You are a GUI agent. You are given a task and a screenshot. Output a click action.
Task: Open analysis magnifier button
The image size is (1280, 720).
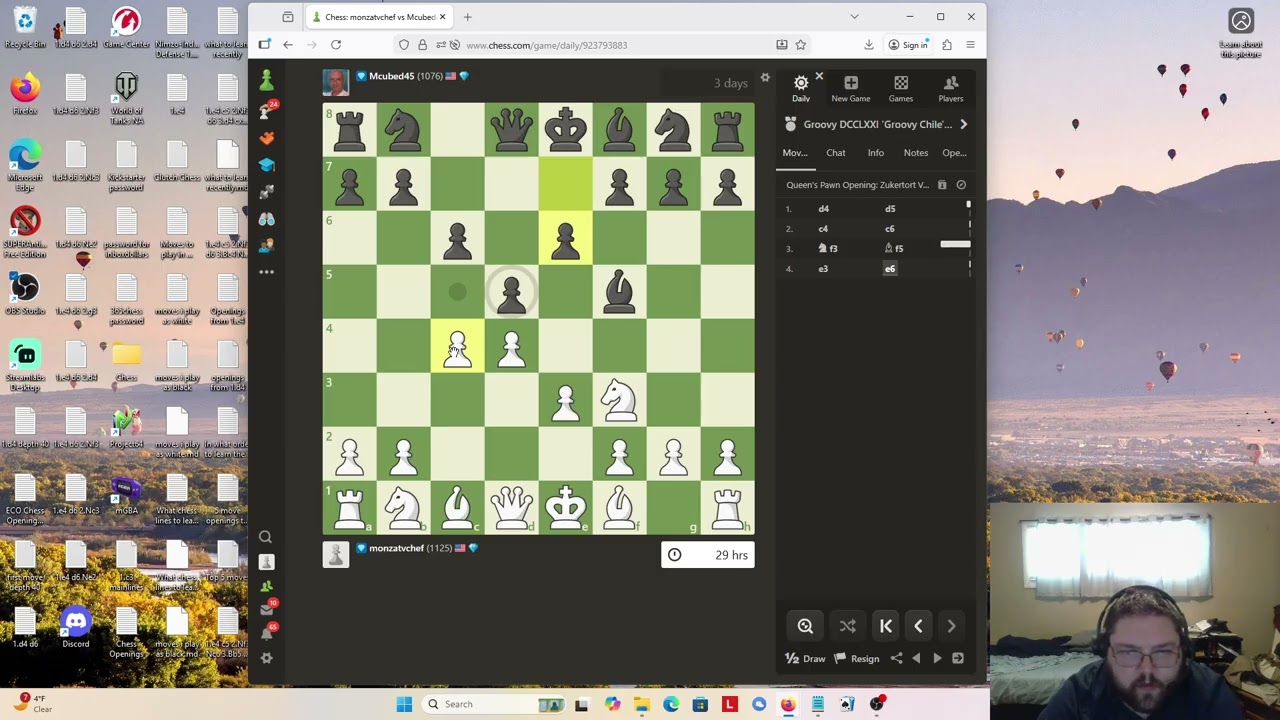tap(805, 626)
